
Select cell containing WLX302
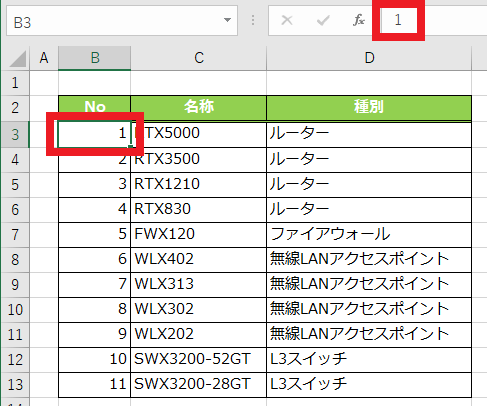tap(199, 310)
